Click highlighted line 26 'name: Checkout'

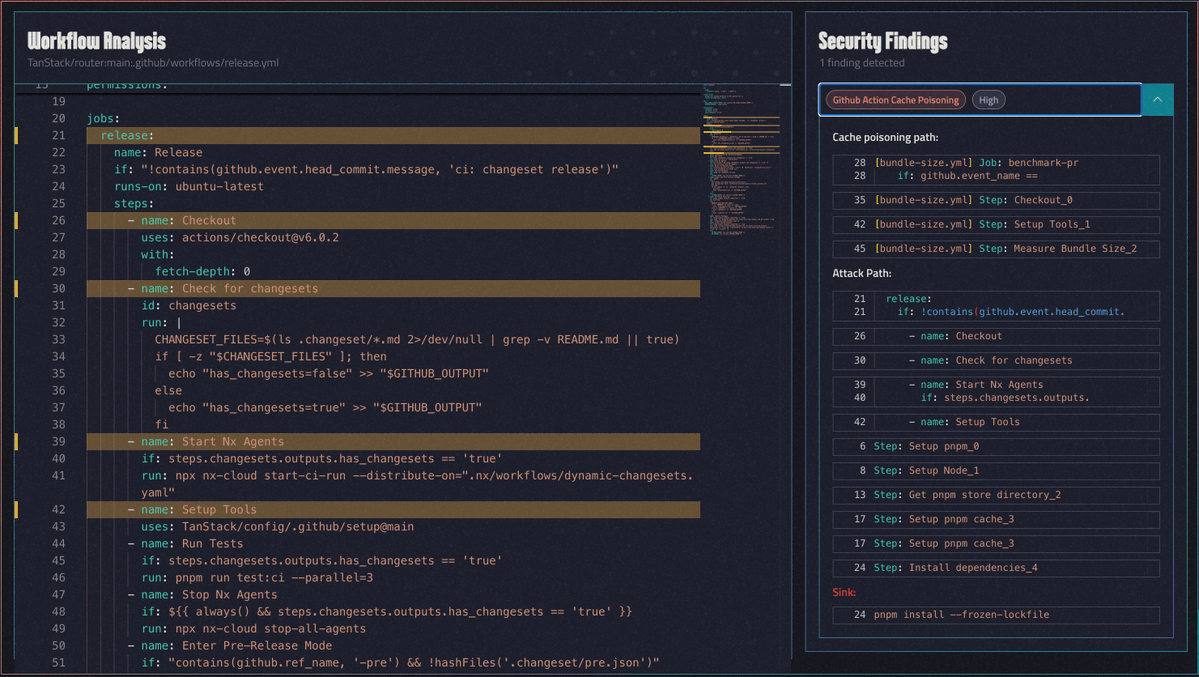click(393, 220)
